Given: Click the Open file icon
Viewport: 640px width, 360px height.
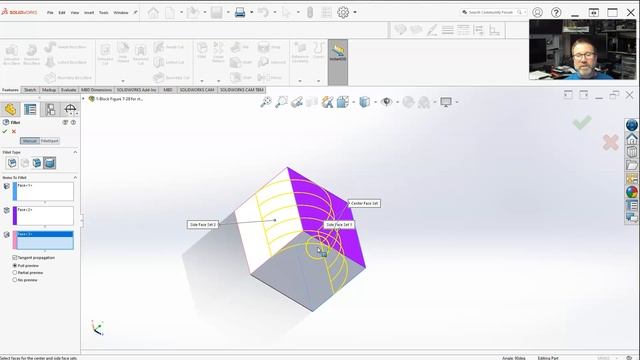Looking at the screenshot, I should pyautogui.click(x=193, y=13).
